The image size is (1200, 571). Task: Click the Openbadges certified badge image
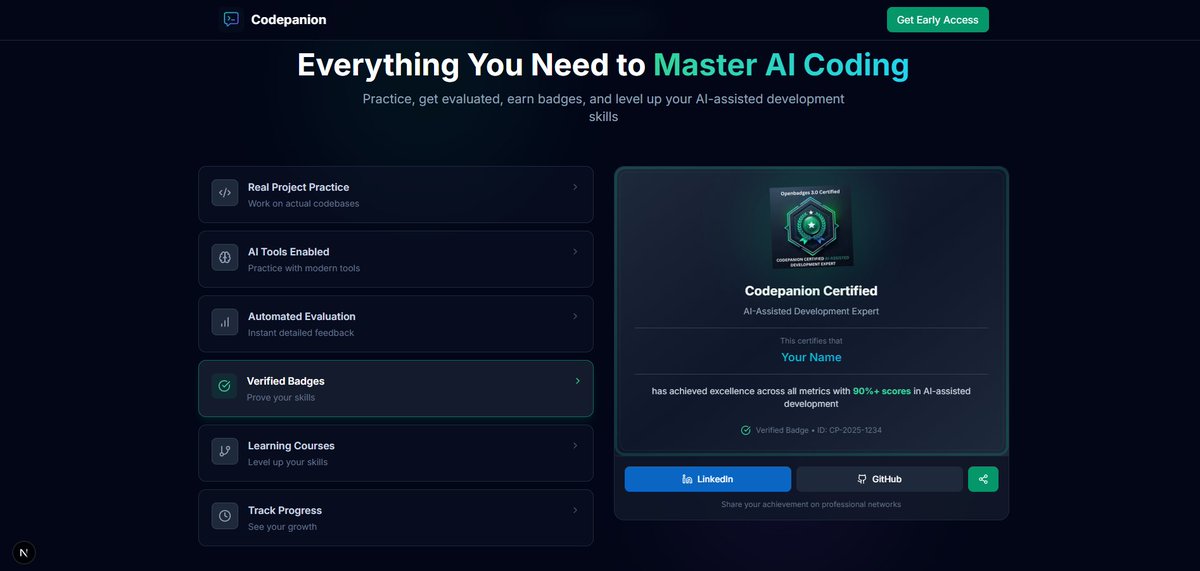pos(811,227)
